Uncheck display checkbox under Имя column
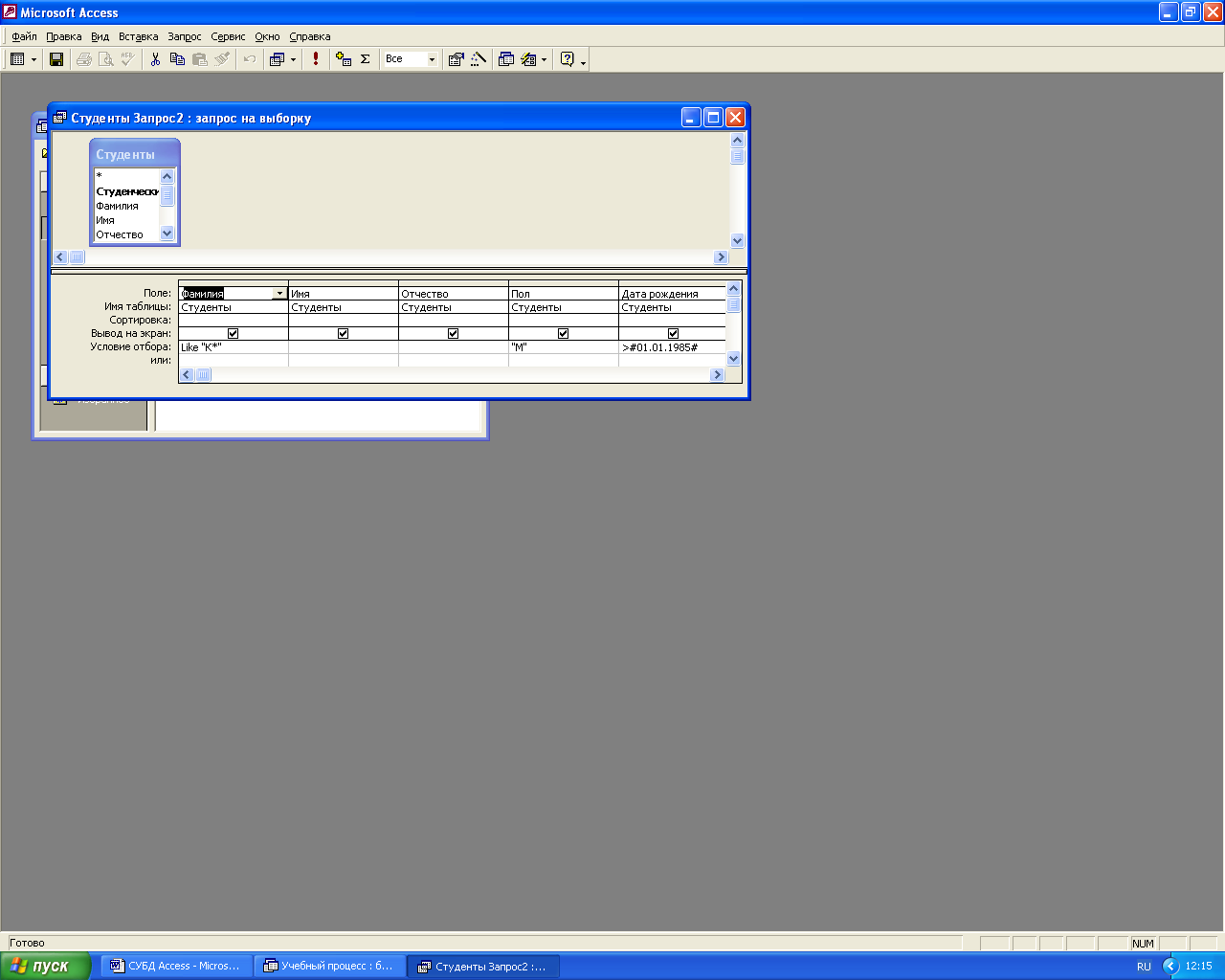Screen dimensions: 1225x980 click(343, 334)
